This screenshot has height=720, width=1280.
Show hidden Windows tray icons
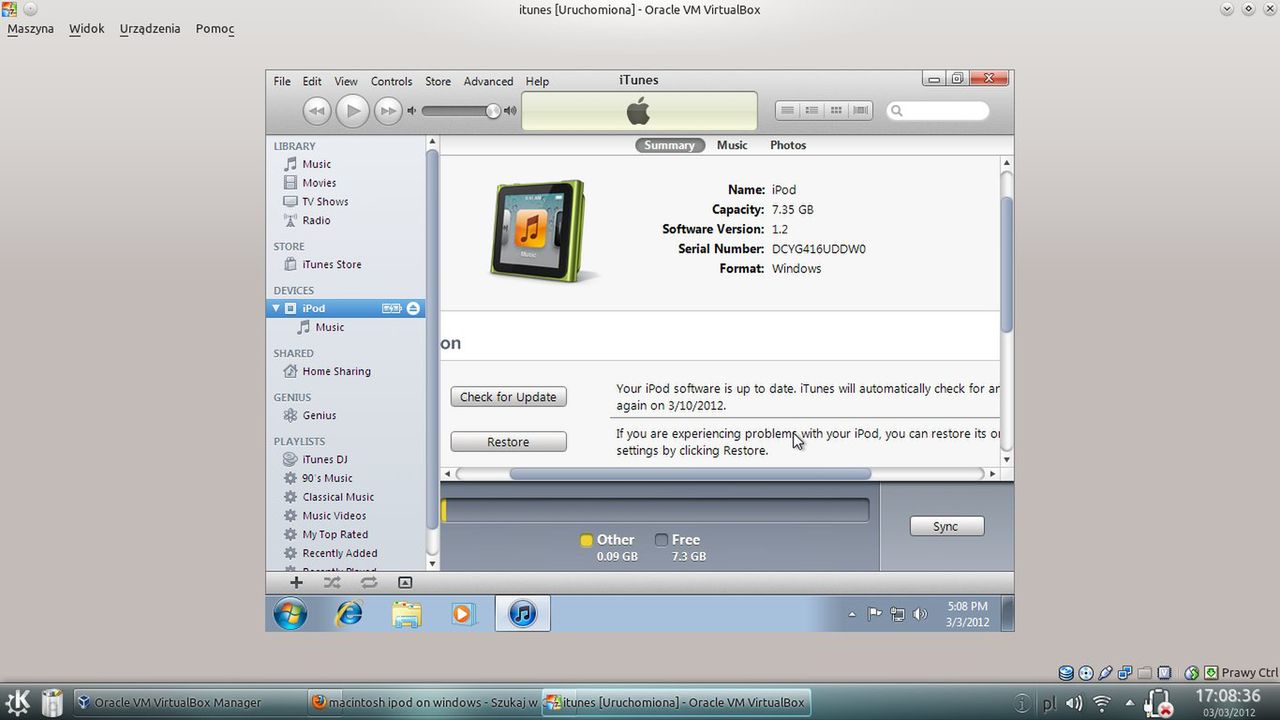852,614
